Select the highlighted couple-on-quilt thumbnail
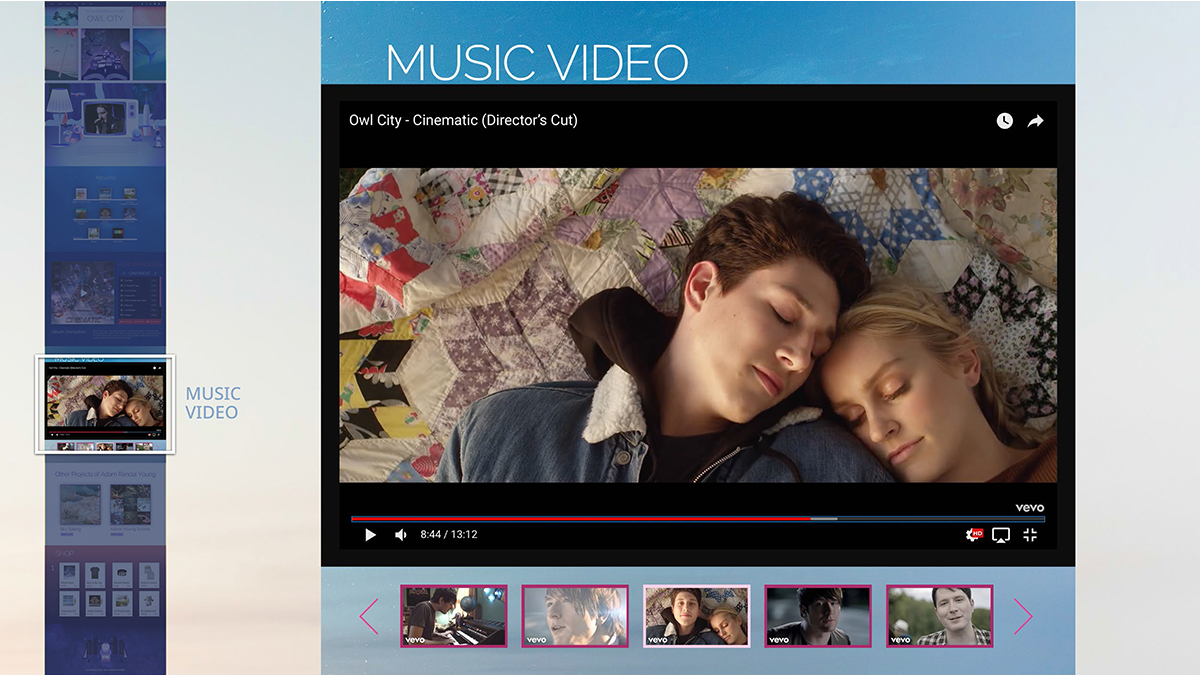This screenshot has width=1200, height=675. [697, 616]
